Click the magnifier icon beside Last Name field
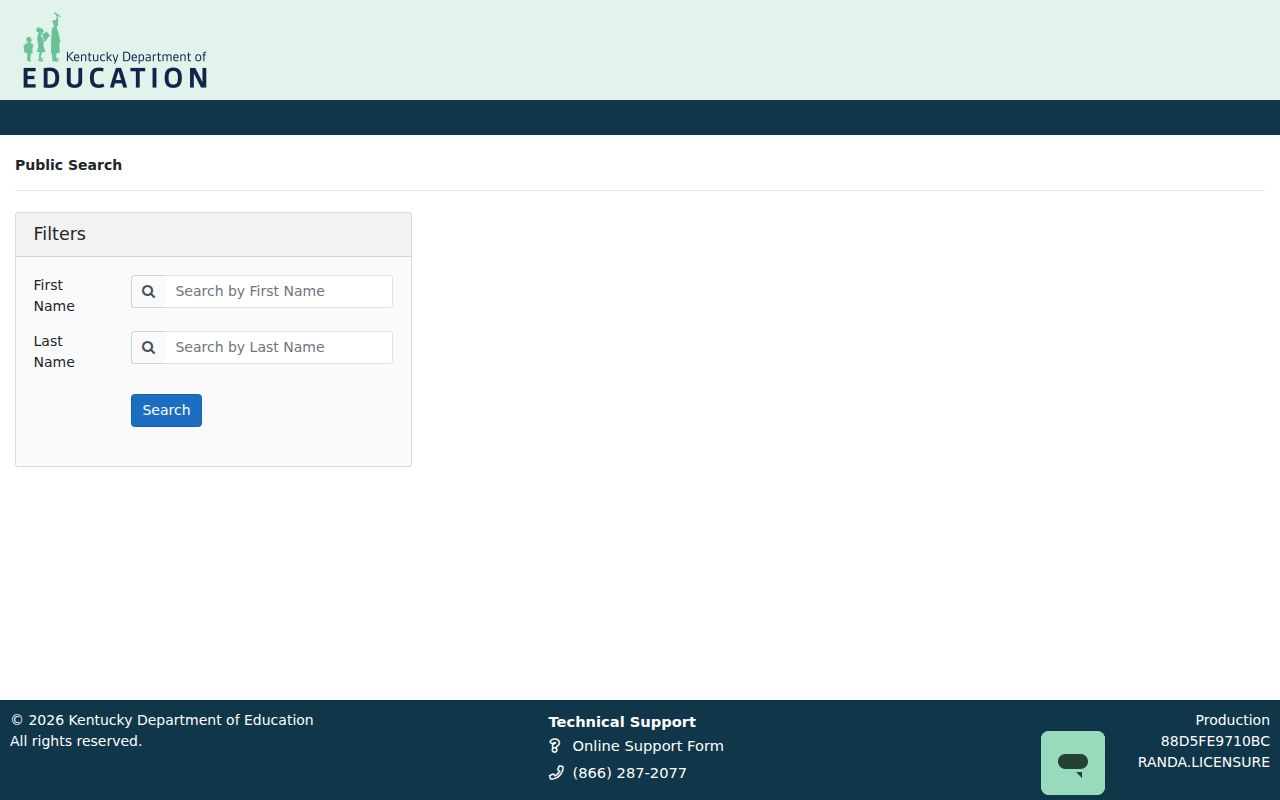Viewport: 1280px width, 800px height. point(148,347)
